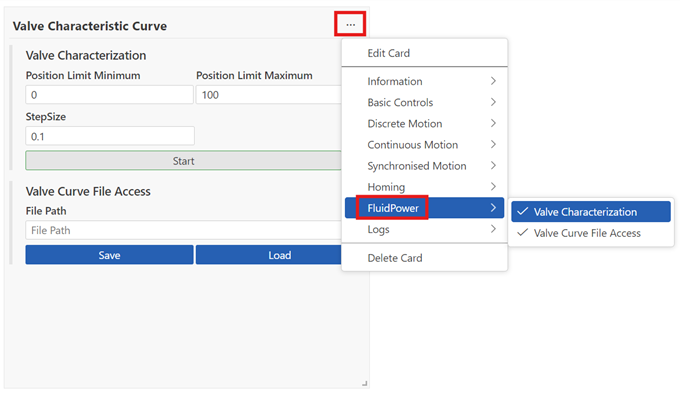
Task: Open the card's three-dot options menu
Action: click(350, 25)
